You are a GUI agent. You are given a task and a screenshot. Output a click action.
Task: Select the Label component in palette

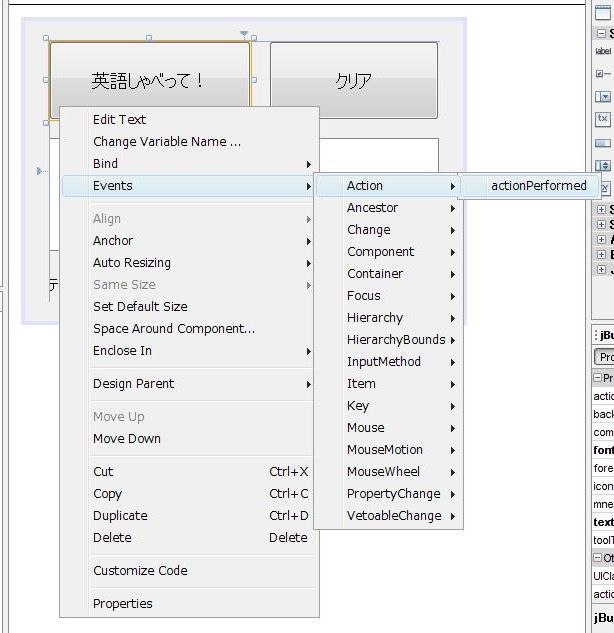coord(603,50)
